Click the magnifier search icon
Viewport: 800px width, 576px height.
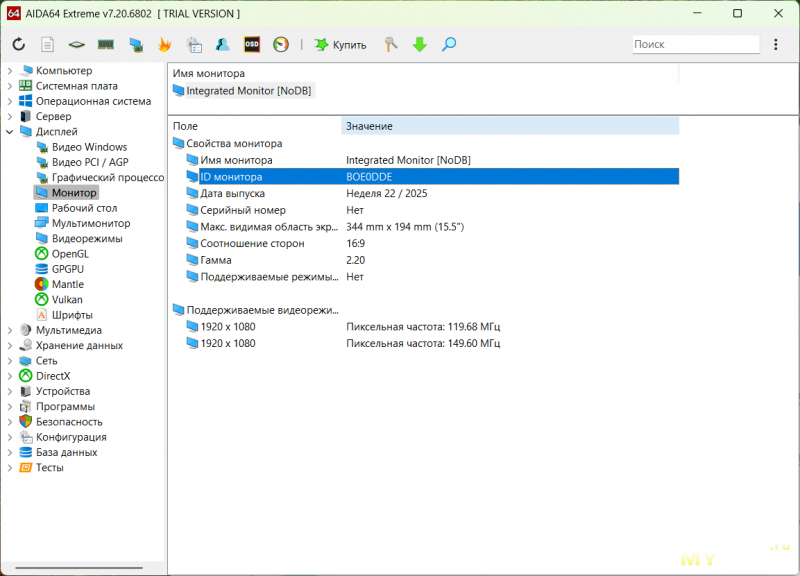pos(449,45)
